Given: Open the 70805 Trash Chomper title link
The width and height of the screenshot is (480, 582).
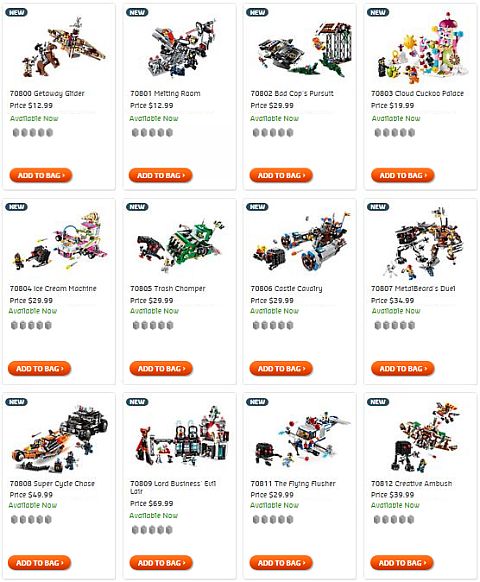Looking at the screenshot, I should (x=168, y=288).
